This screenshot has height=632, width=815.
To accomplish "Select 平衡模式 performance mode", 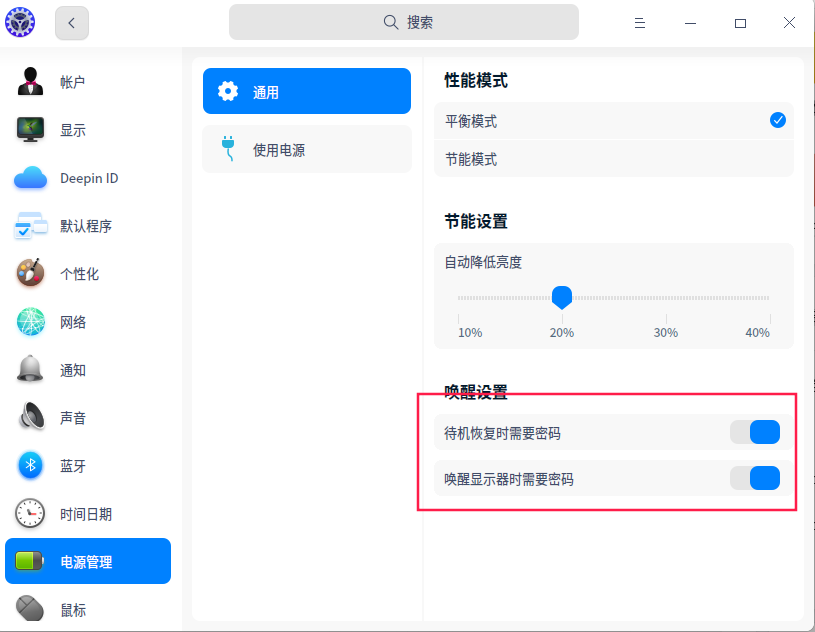I will tap(613, 121).
